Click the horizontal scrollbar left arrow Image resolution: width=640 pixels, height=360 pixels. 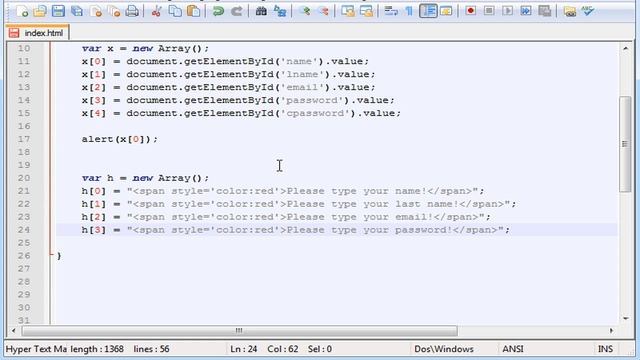point(14,330)
